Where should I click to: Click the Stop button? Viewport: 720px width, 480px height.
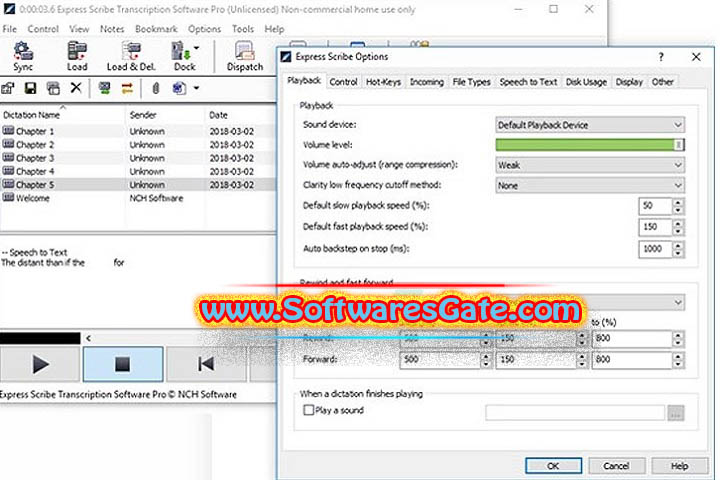pos(123,364)
